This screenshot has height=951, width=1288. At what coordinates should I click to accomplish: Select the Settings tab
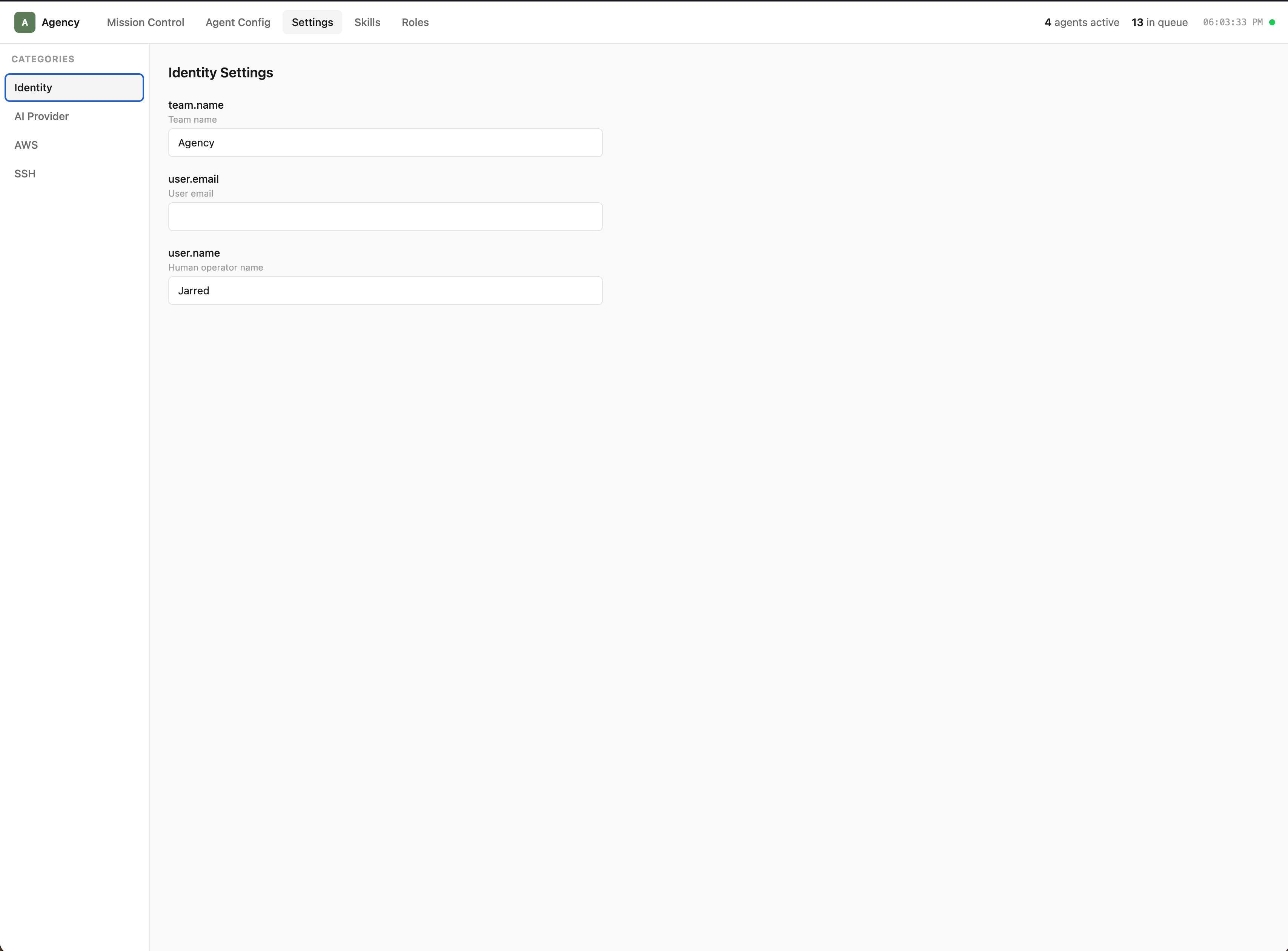(312, 22)
